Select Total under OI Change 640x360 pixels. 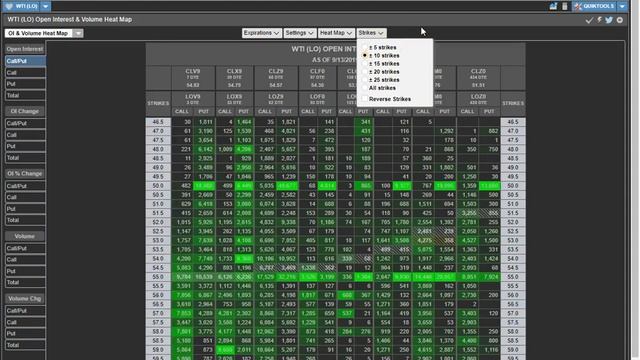click(x=25, y=158)
